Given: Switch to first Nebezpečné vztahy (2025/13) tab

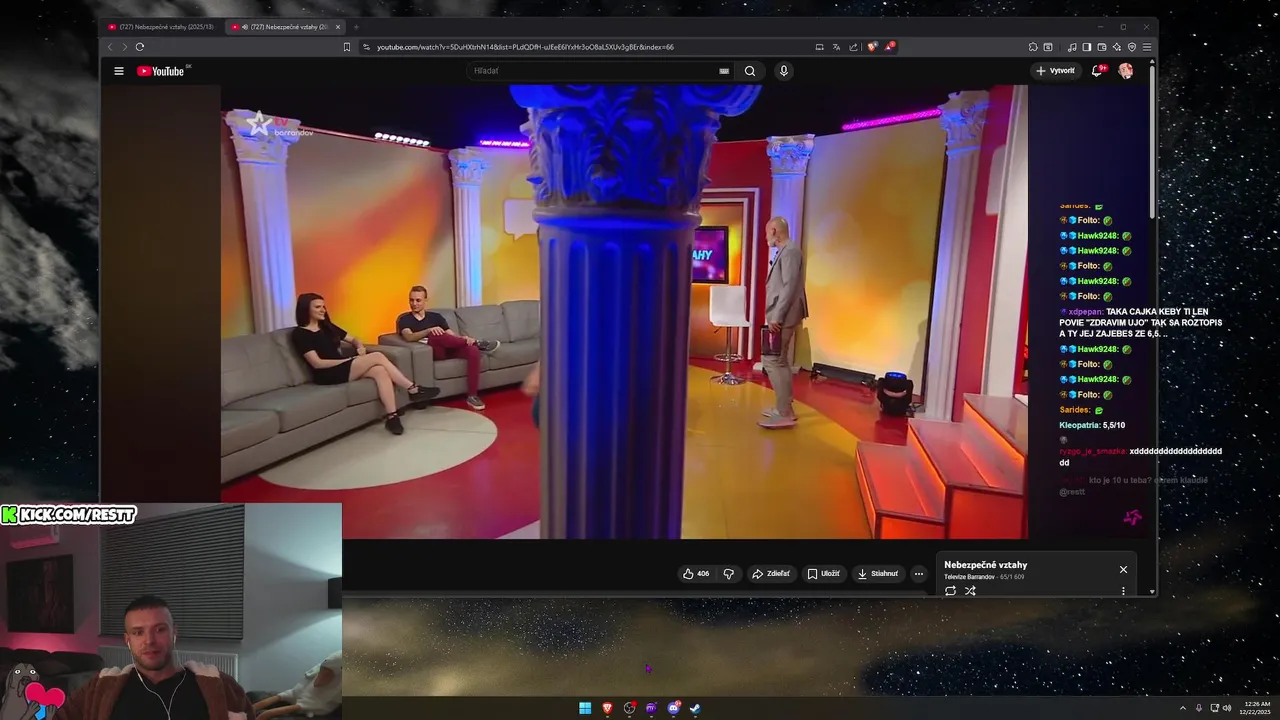Looking at the screenshot, I should (x=163, y=27).
